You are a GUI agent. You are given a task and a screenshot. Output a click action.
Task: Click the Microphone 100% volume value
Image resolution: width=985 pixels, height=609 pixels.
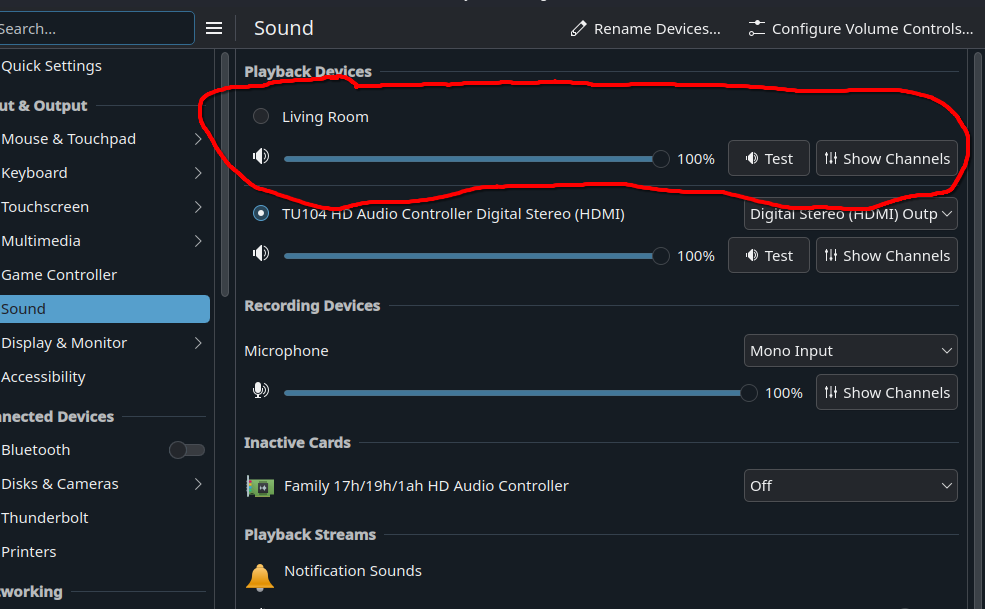tap(784, 393)
